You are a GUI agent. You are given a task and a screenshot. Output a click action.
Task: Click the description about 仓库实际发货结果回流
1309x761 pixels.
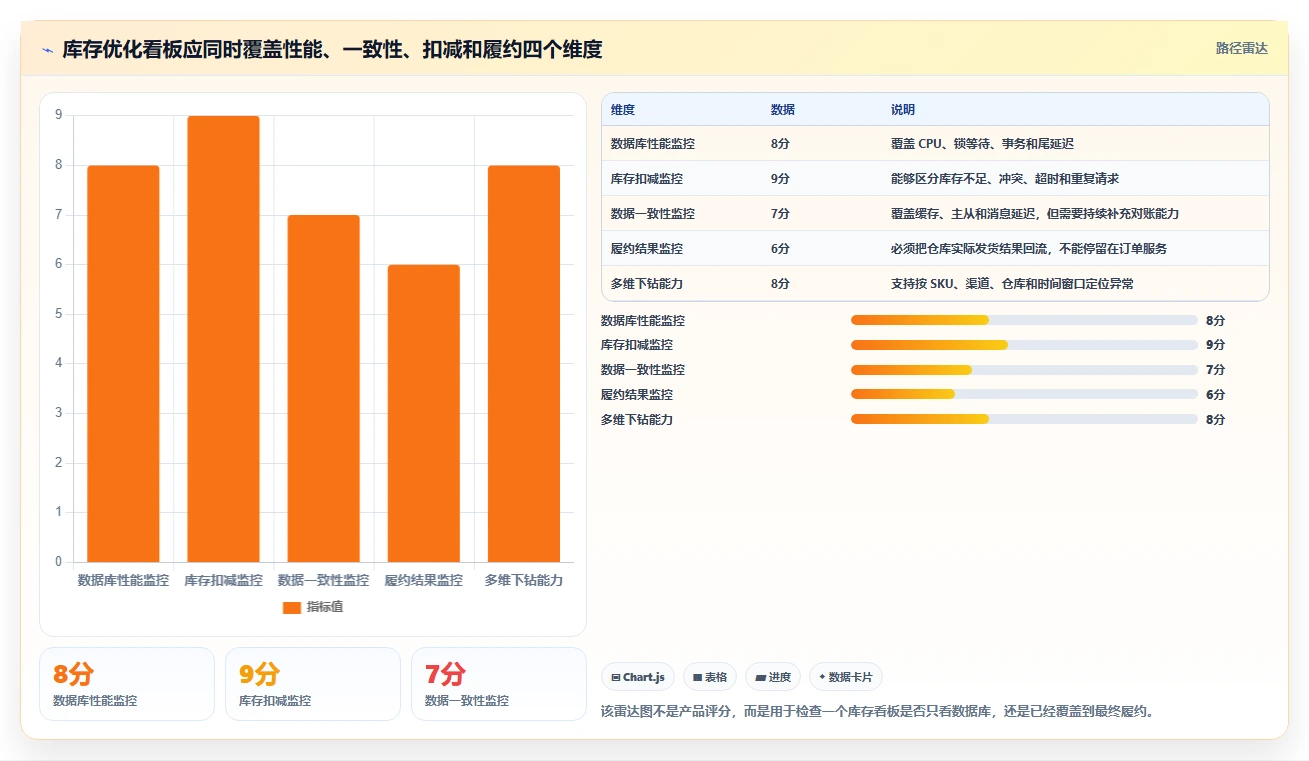[1028, 249]
